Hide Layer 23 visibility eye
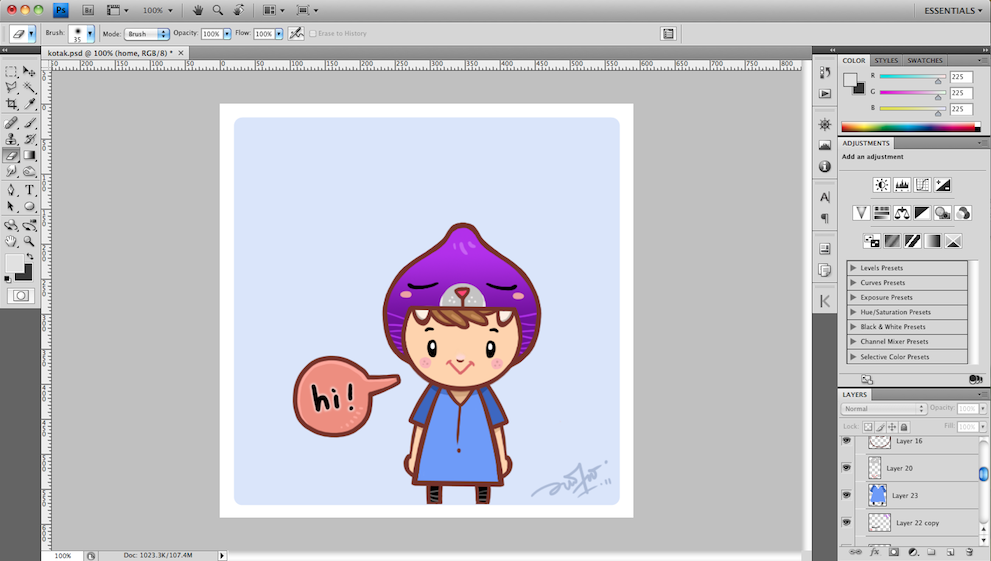The width and height of the screenshot is (991, 561). coord(846,495)
